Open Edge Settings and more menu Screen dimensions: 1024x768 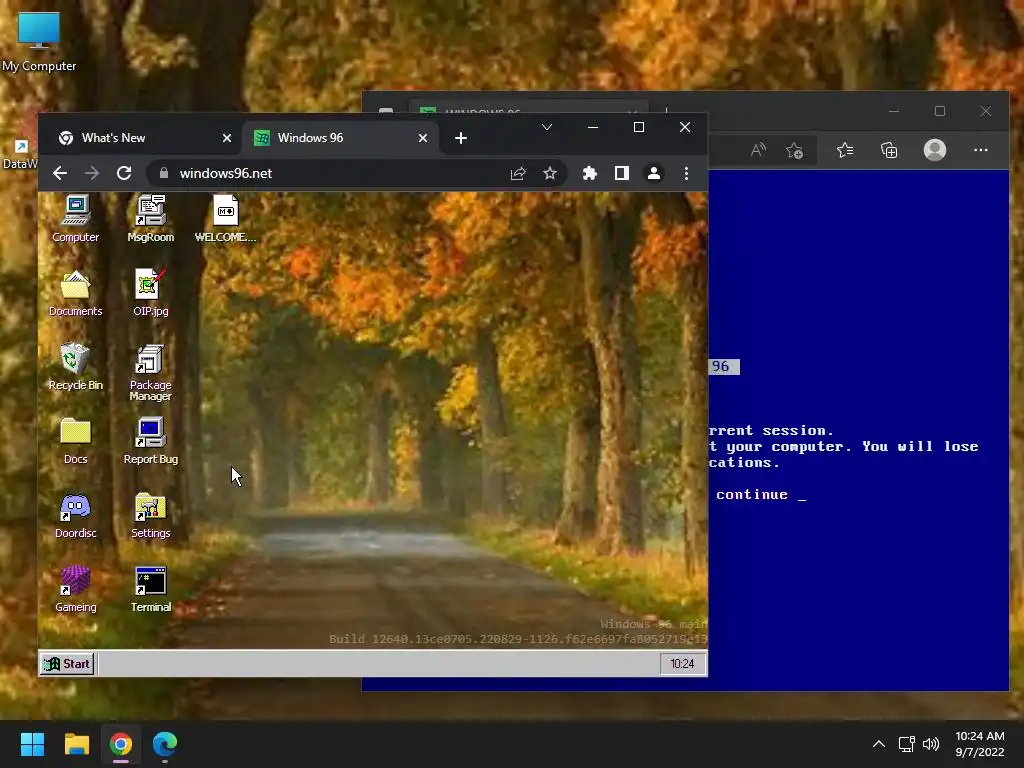pyautogui.click(x=980, y=150)
